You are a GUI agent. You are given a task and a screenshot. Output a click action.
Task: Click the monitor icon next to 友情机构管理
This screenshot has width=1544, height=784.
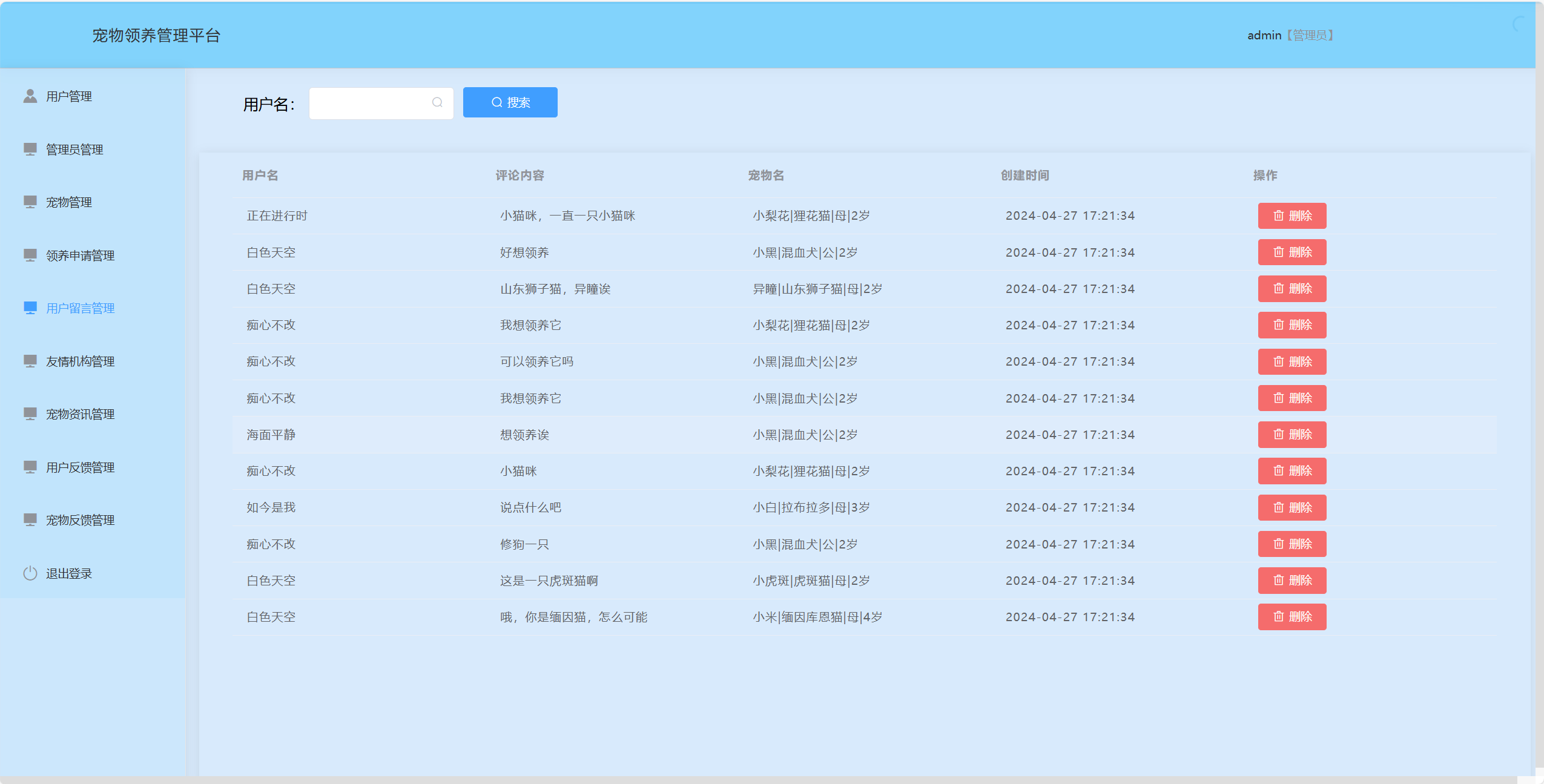tap(30, 361)
